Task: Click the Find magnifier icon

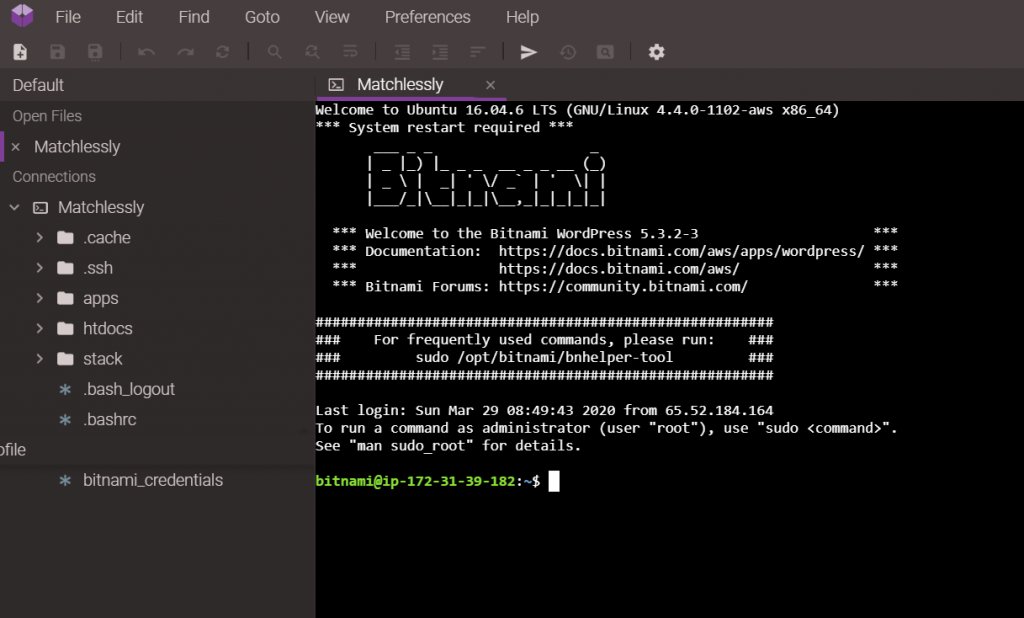Action: pos(274,52)
